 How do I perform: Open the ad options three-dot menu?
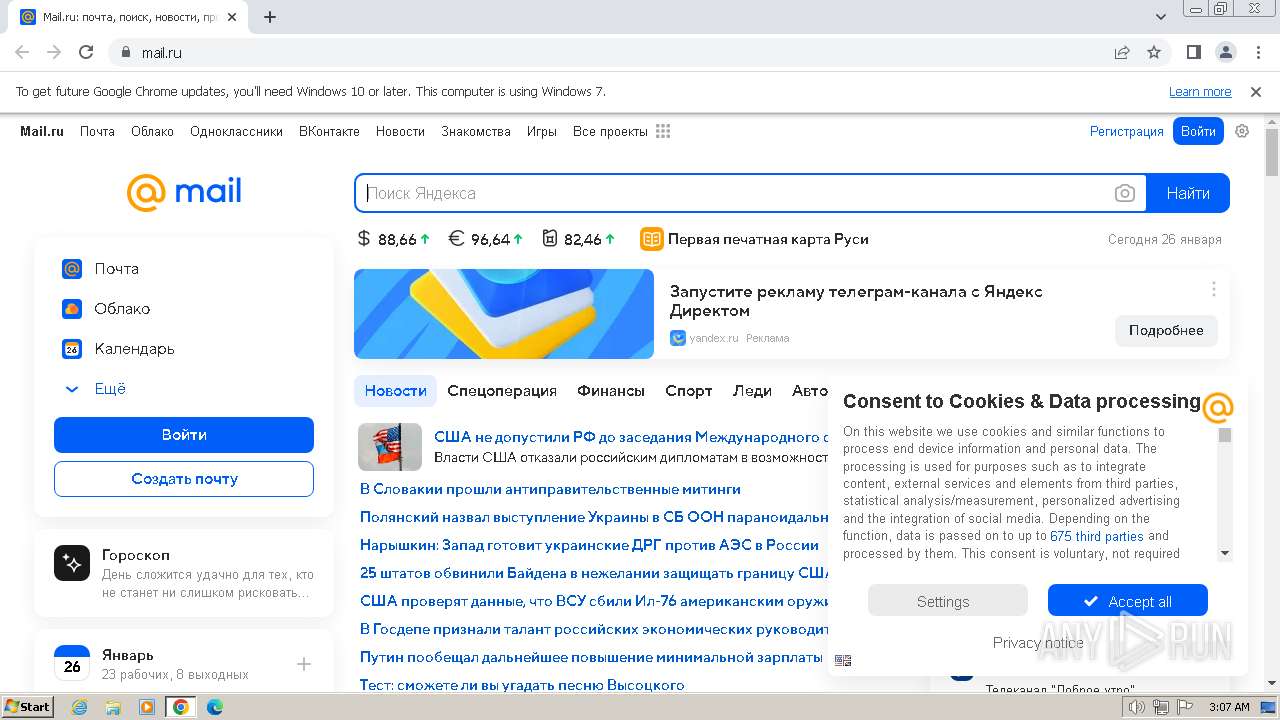point(1214,289)
